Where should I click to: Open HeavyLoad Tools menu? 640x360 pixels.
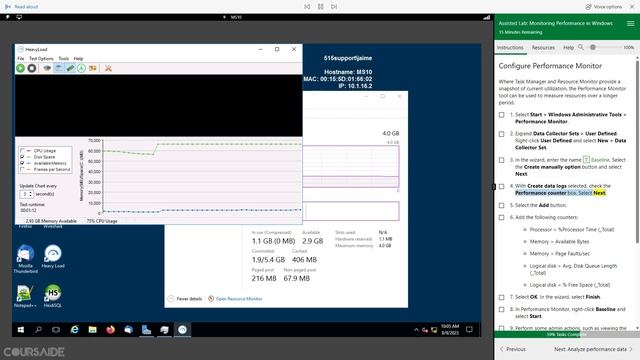point(63,59)
